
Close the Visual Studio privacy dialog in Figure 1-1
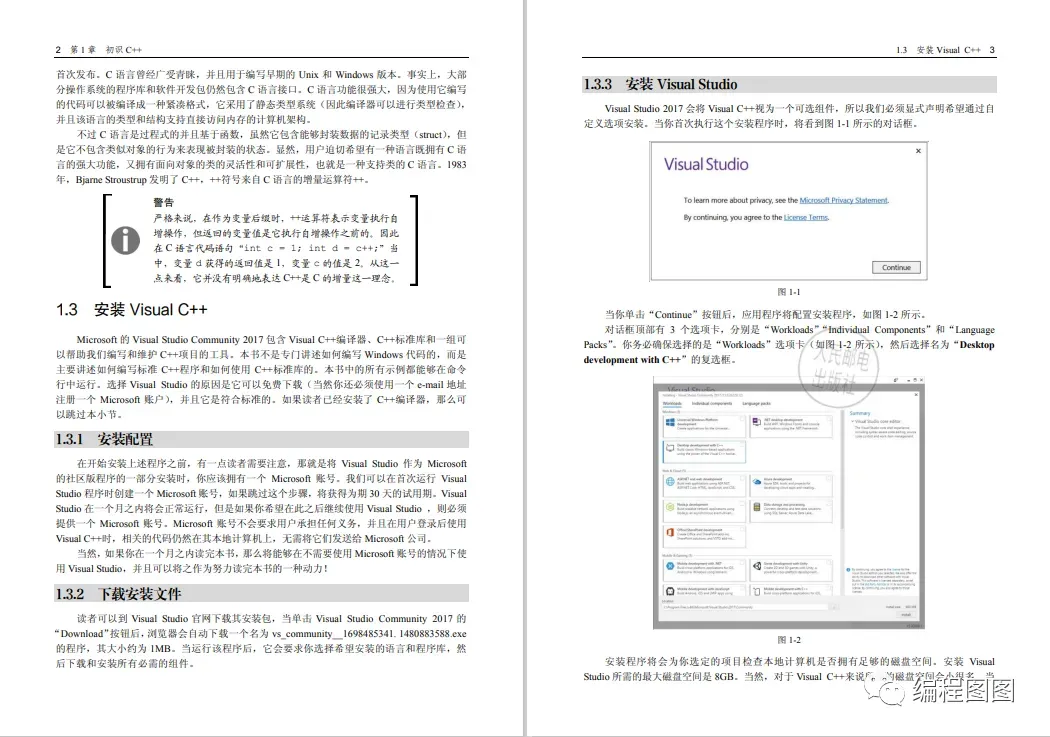point(918,151)
